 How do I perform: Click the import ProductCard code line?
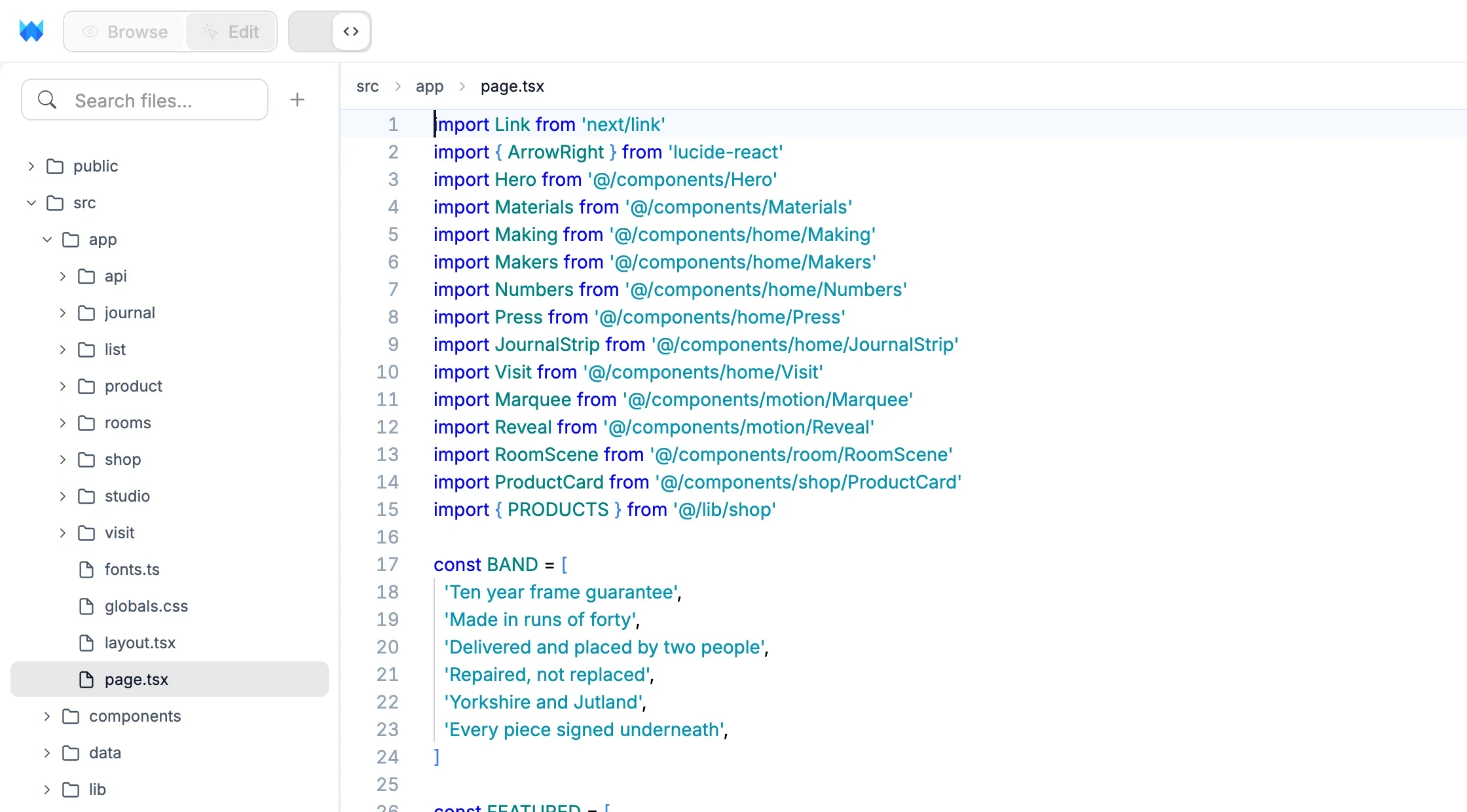[x=697, y=482]
